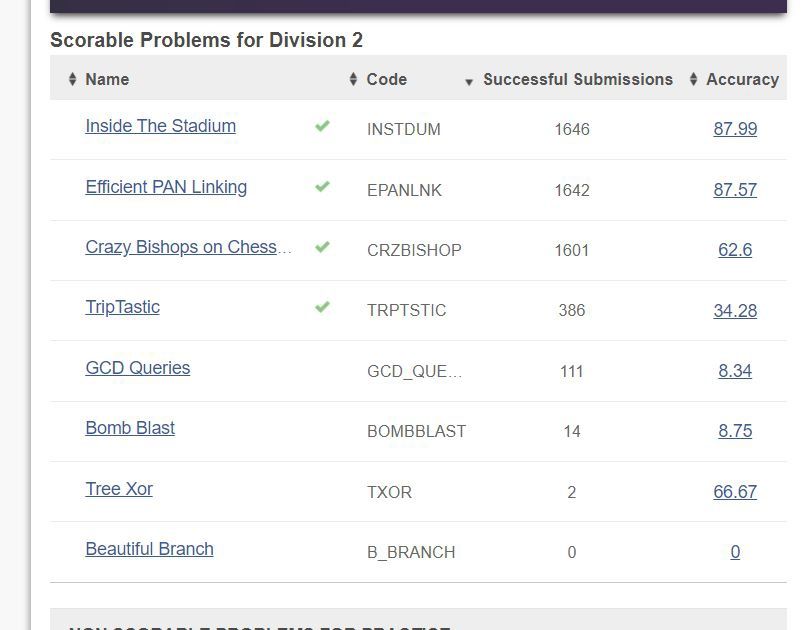Open the GCD Queries problem
804x630 pixels.
coord(137,368)
